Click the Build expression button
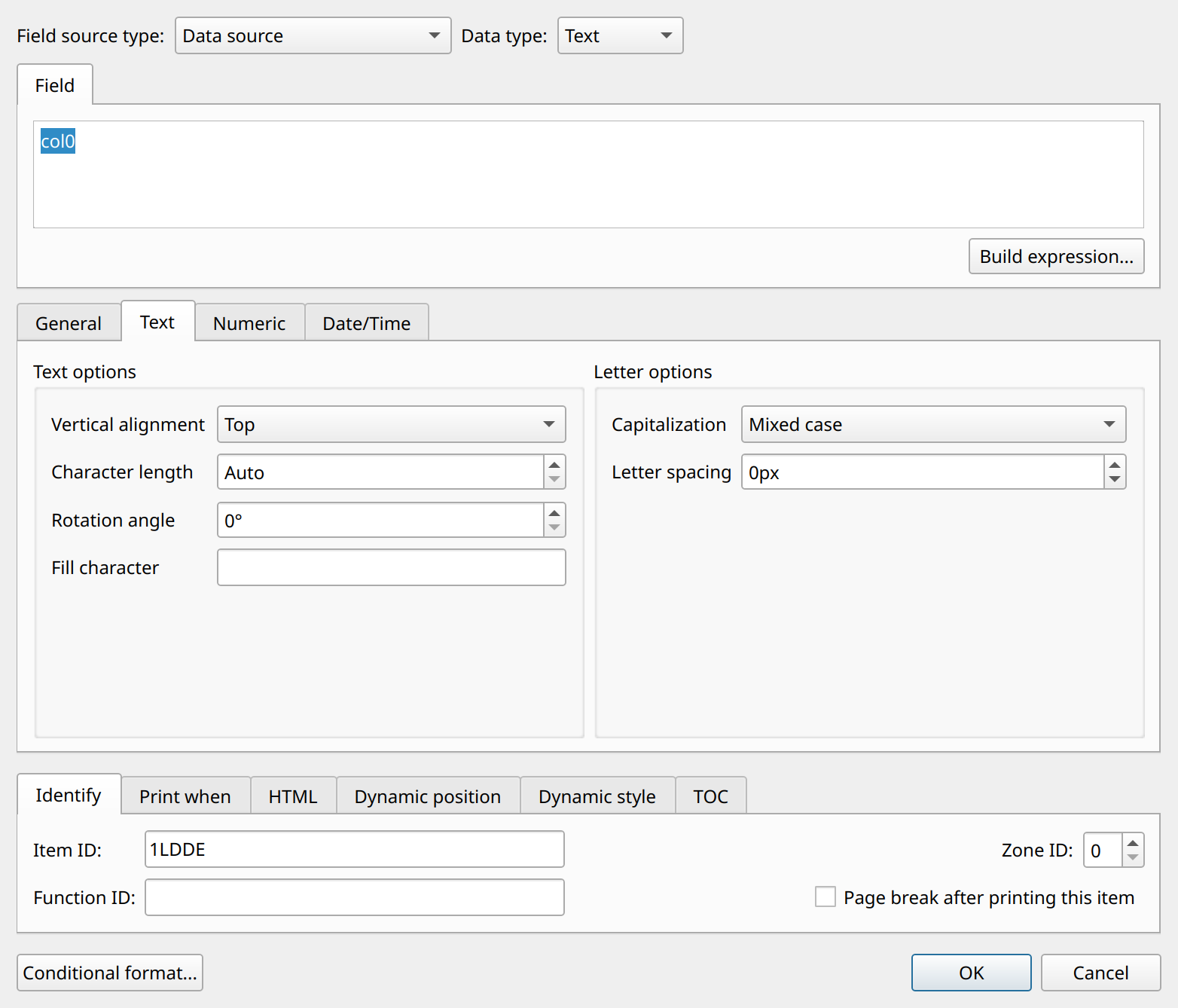This screenshot has width=1178, height=1008. coord(1057,256)
